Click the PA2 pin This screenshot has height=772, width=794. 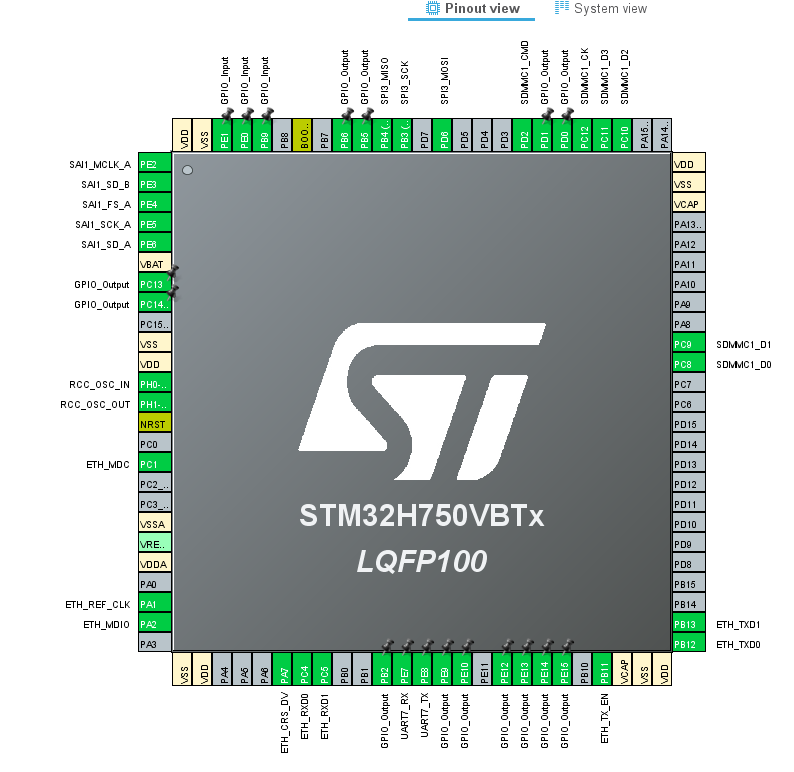tap(155, 624)
